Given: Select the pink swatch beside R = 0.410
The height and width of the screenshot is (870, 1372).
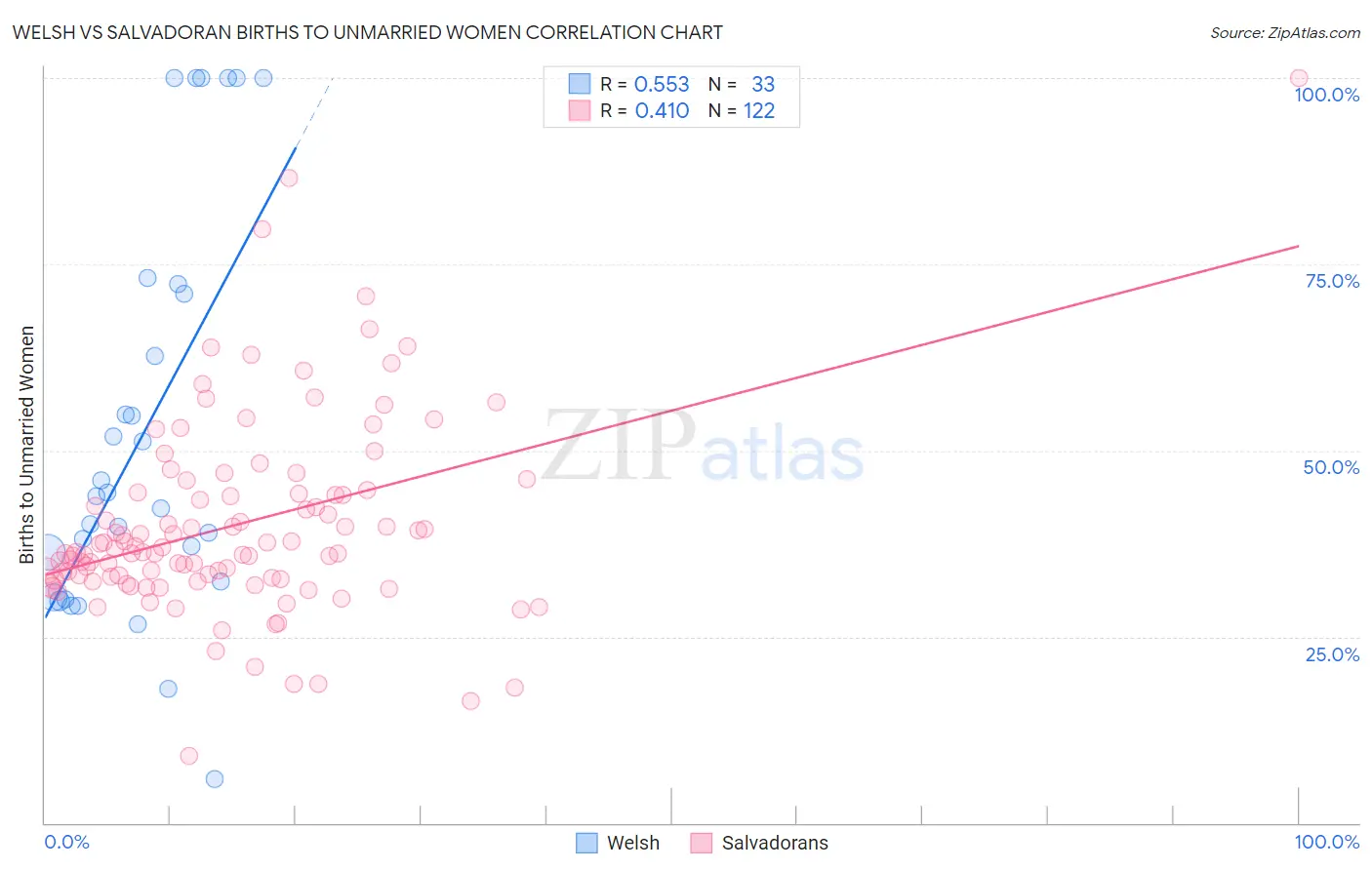Looking at the screenshot, I should pyautogui.click(x=580, y=110).
